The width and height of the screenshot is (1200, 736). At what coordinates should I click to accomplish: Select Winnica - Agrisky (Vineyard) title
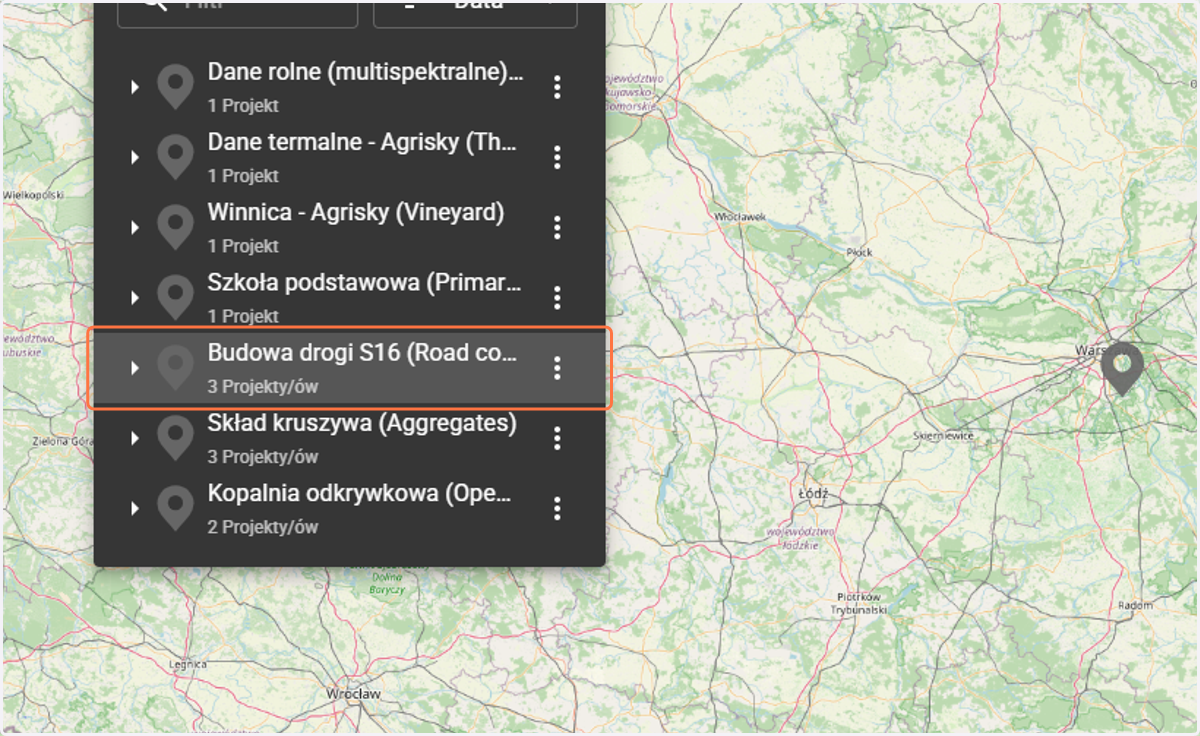click(356, 212)
